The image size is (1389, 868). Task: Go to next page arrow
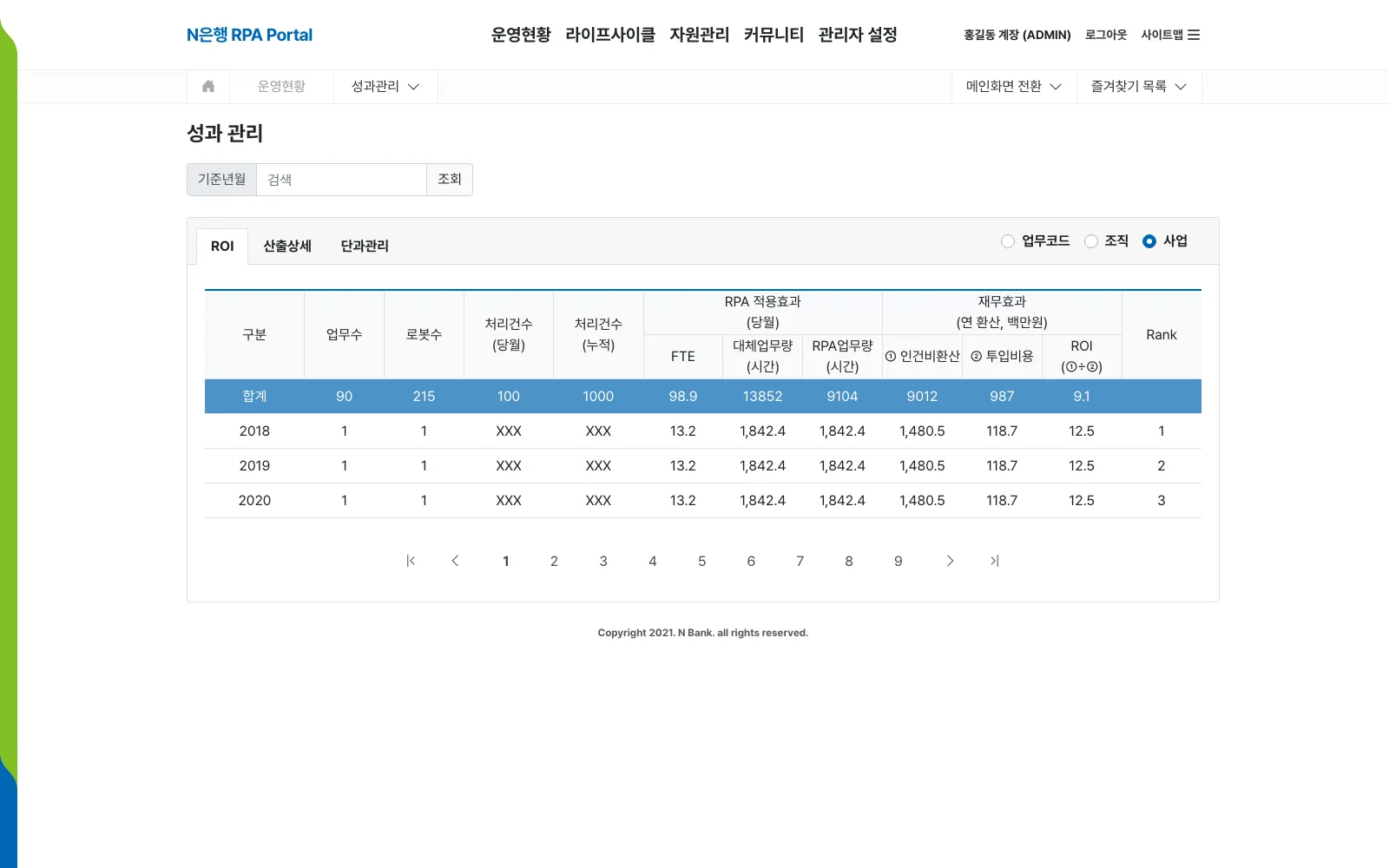[950, 561]
